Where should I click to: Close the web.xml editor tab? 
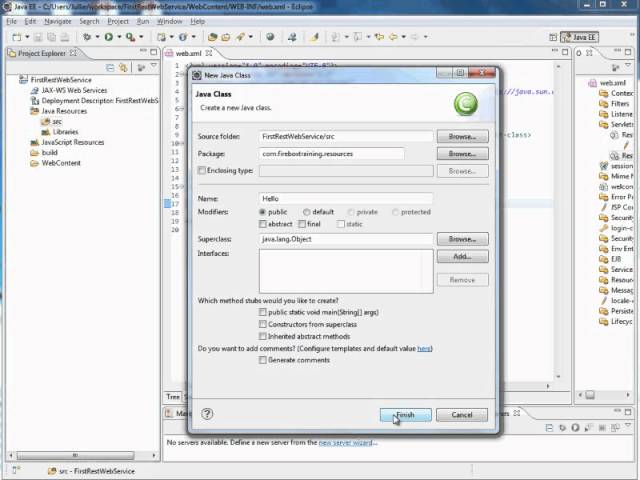click(209, 53)
